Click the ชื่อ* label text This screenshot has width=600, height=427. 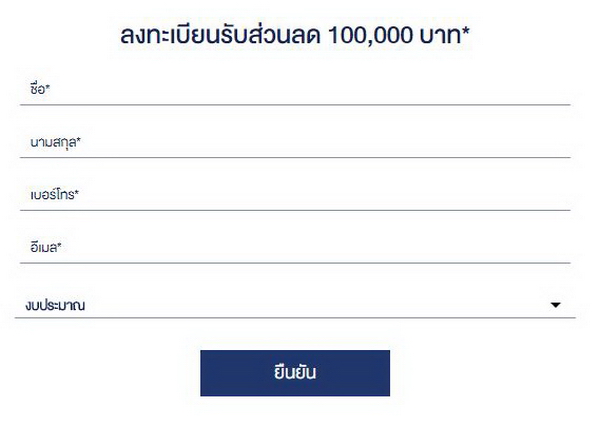click(40, 90)
